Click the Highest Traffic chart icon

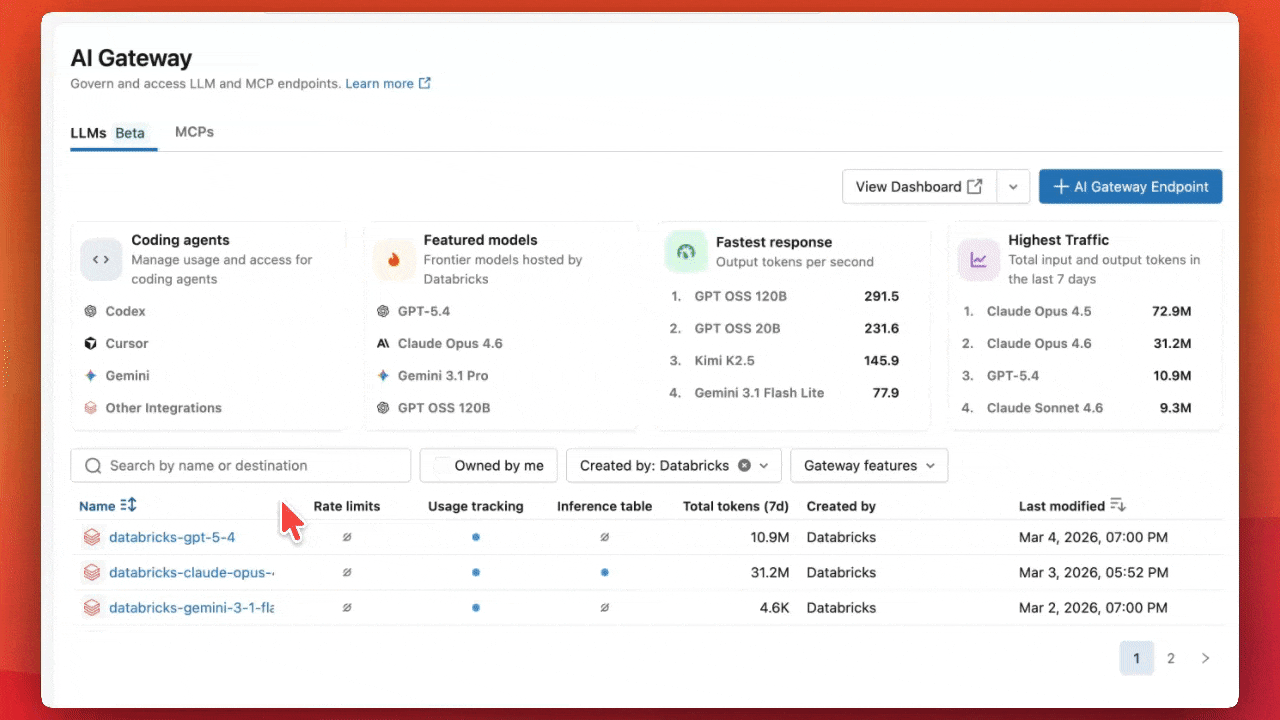[978, 260]
